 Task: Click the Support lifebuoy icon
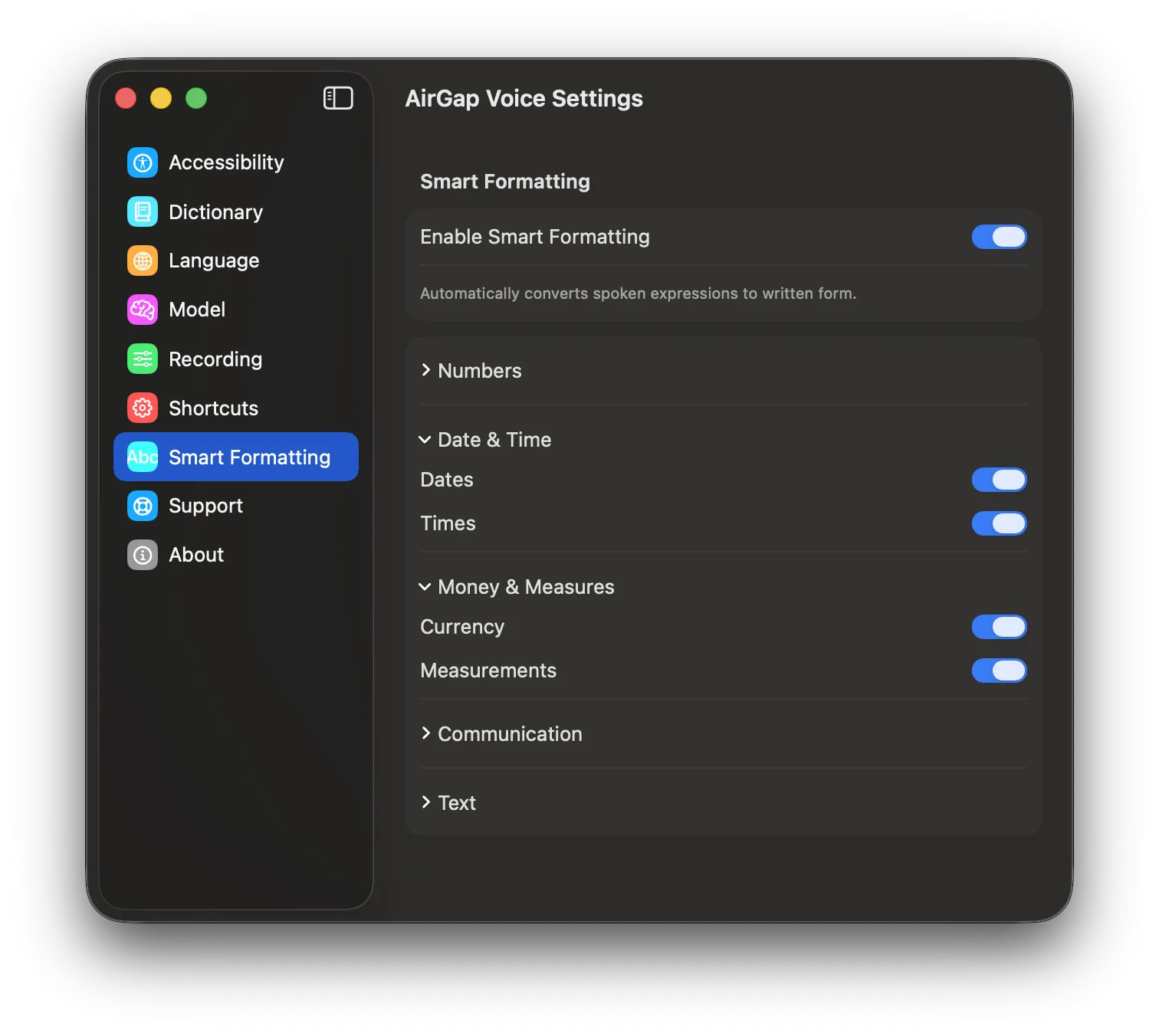(143, 506)
